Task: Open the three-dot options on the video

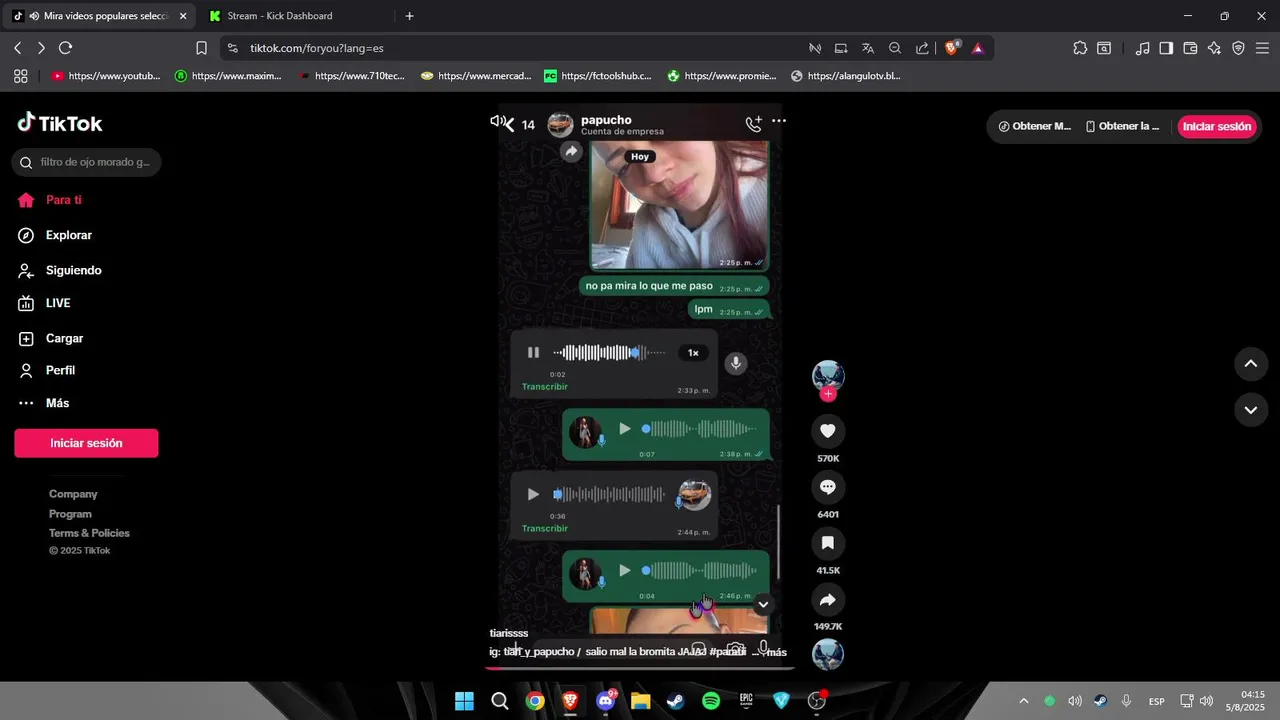Action: click(x=779, y=121)
